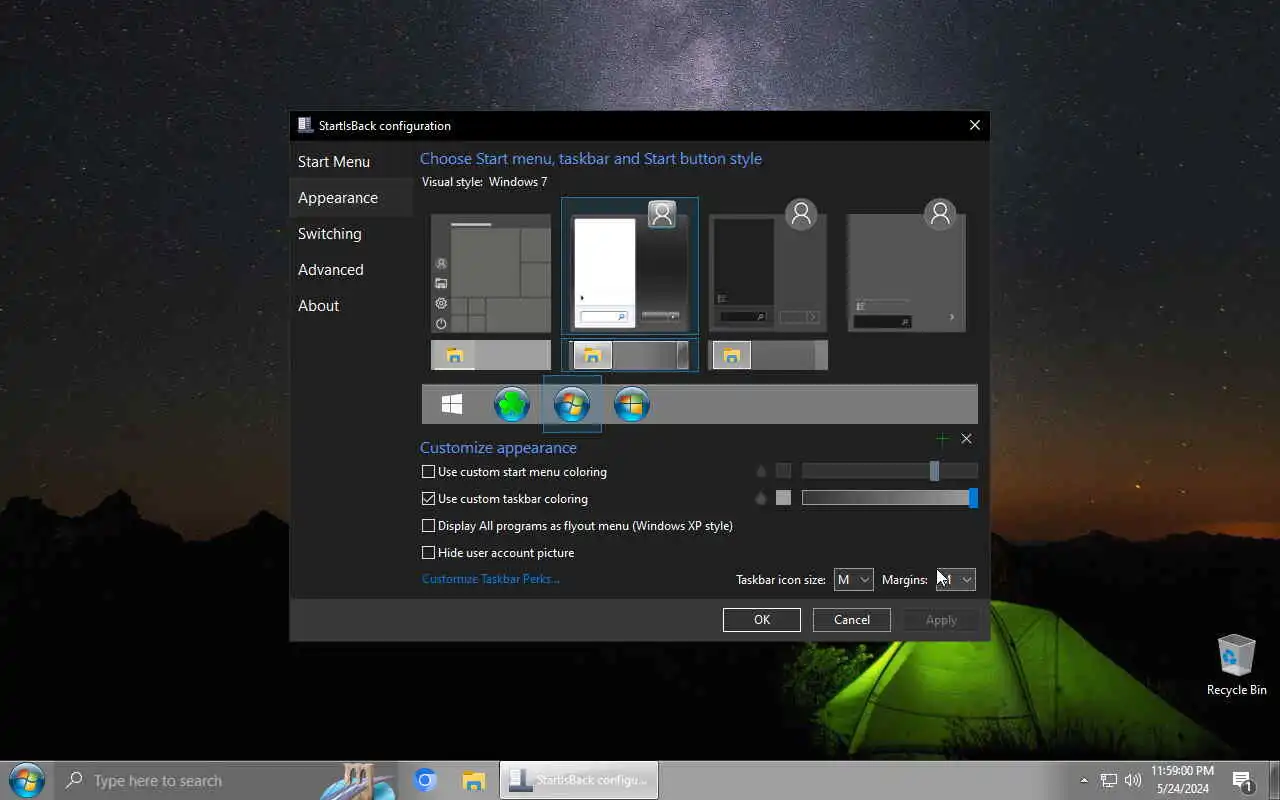1280x800 pixels.
Task: Open the Windows Start orb on taskbar
Action: (x=26, y=780)
